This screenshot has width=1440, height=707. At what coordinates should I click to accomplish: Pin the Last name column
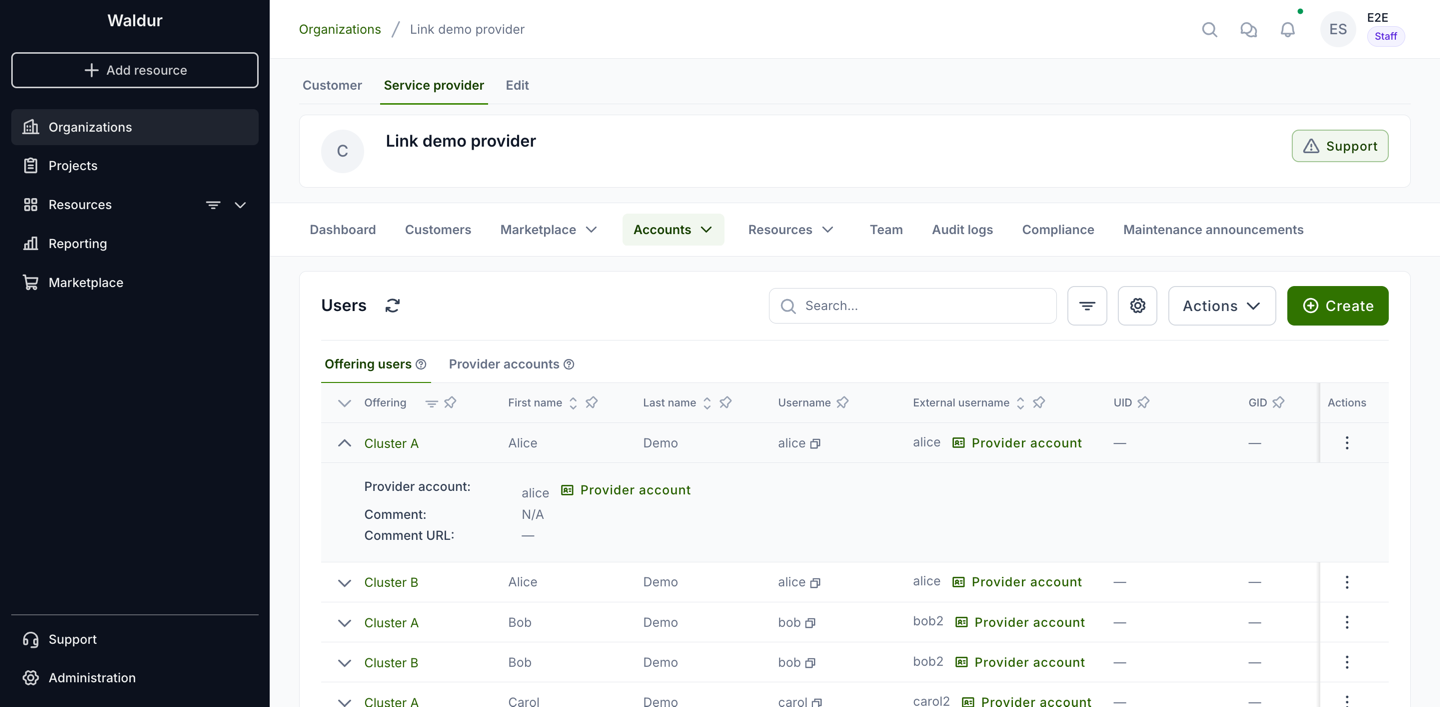(x=726, y=403)
